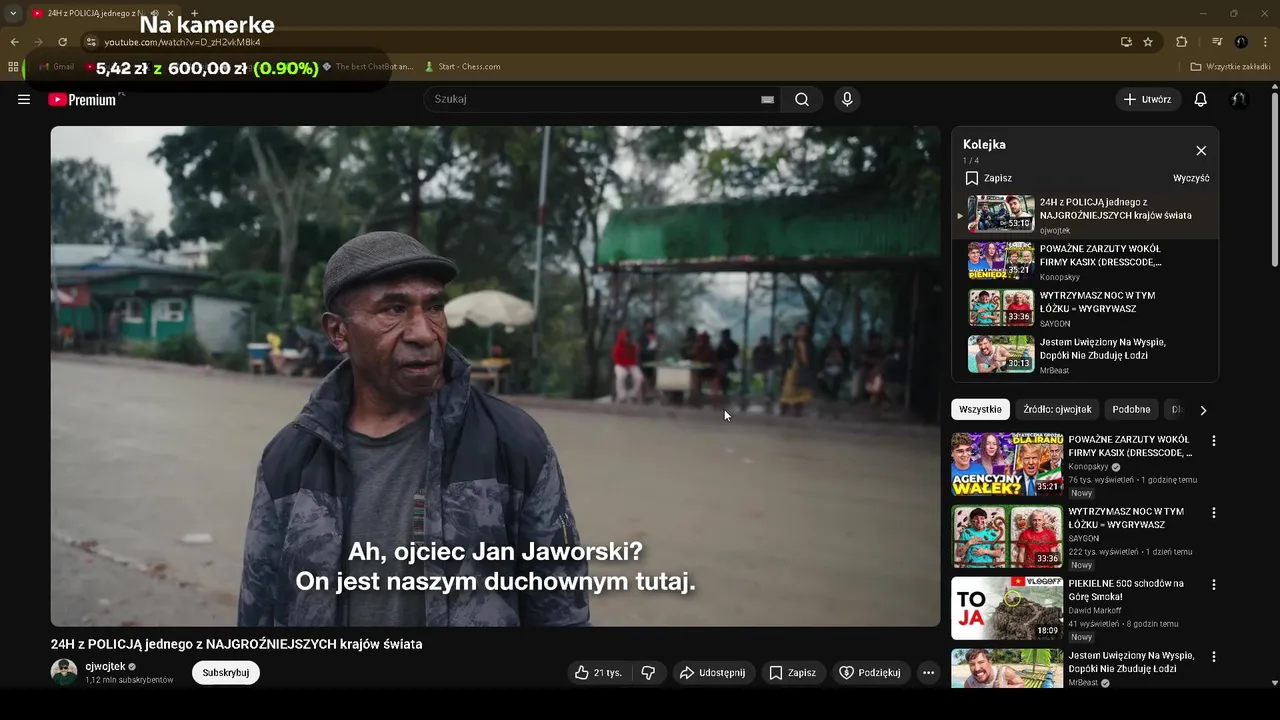
Task: Play queued POWAŻNE ZARZUTY video in Kolejka
Action: click(1086, 261)
